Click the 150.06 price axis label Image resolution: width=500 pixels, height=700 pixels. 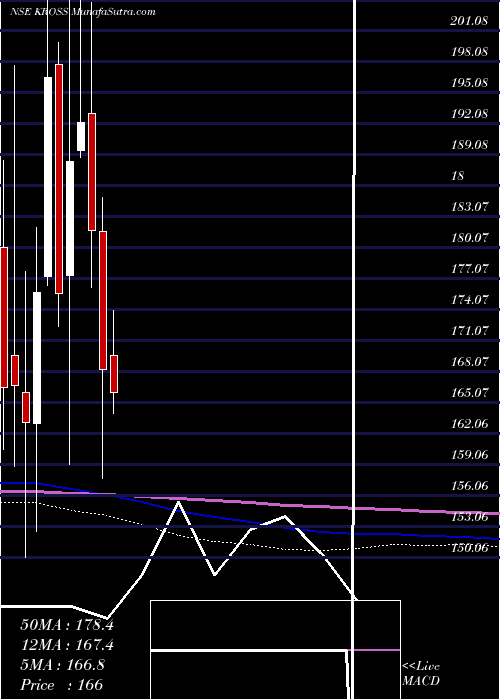click(x=468, y=548)
